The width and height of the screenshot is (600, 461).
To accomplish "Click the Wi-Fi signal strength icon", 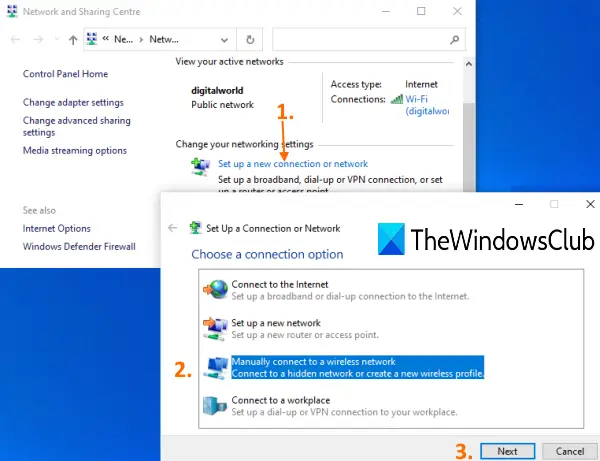I will [397, 99].
